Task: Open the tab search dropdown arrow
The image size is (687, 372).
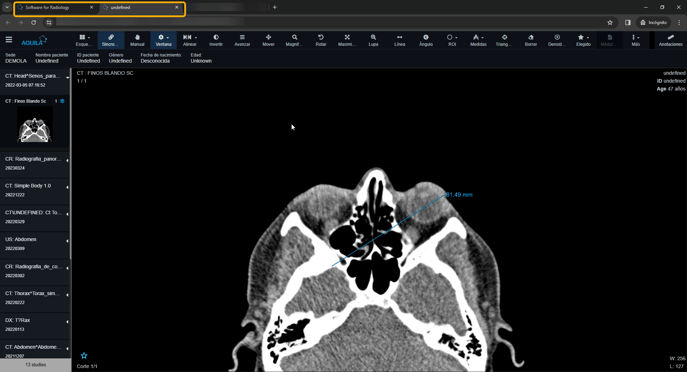Action: 7,7
